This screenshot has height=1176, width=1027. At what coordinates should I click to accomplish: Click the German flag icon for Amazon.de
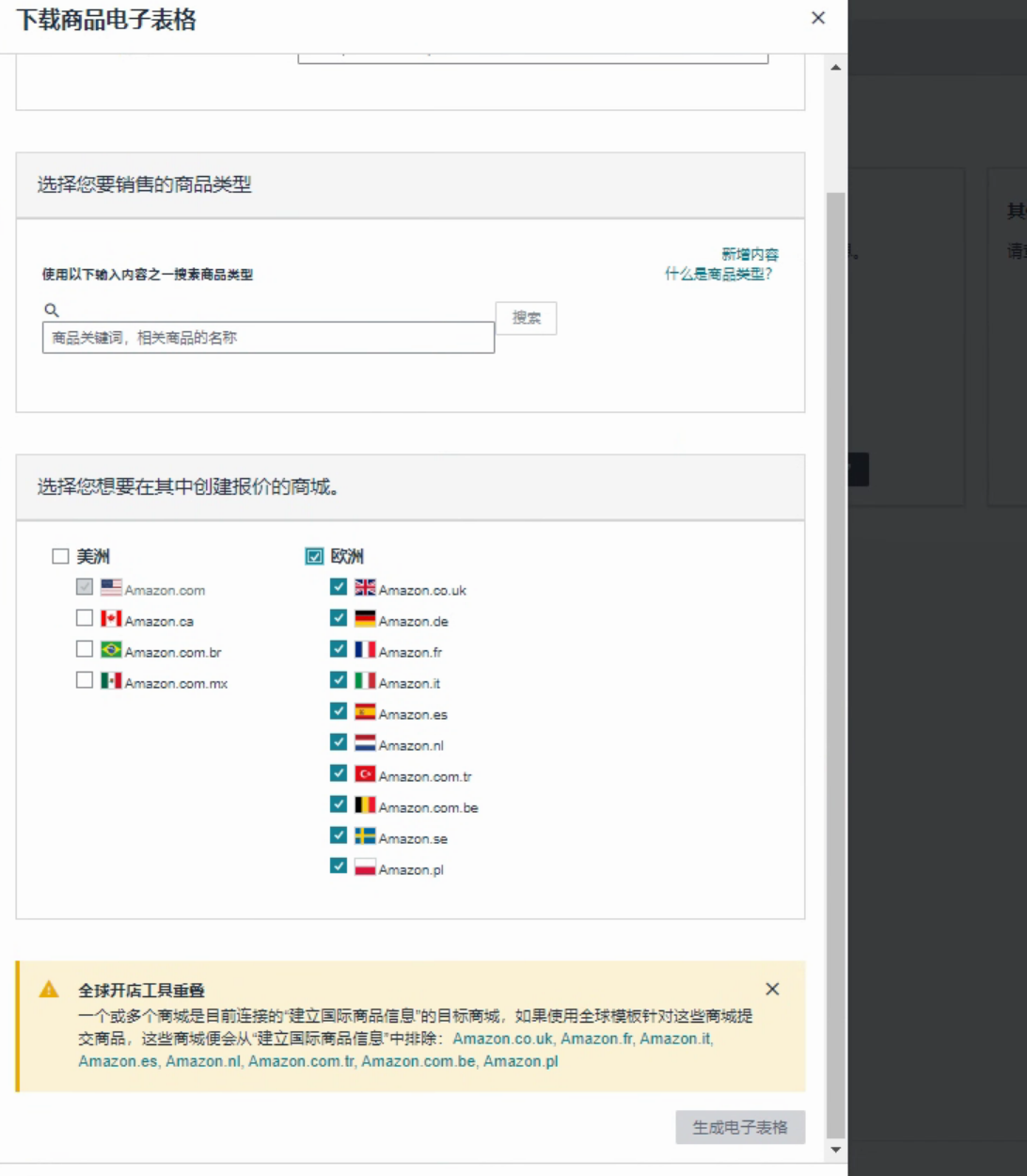coord(365,618)
